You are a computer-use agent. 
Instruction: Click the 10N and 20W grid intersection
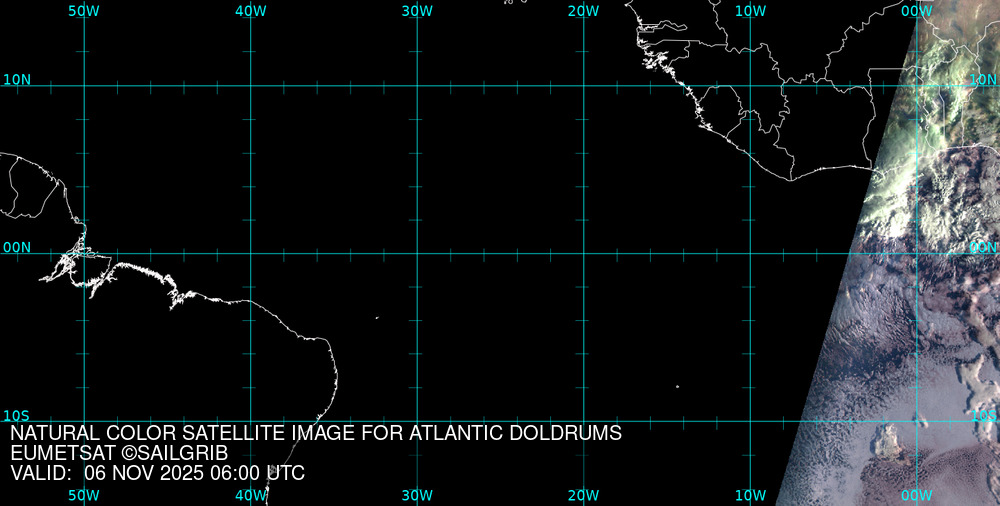click(x=583, y=86)
